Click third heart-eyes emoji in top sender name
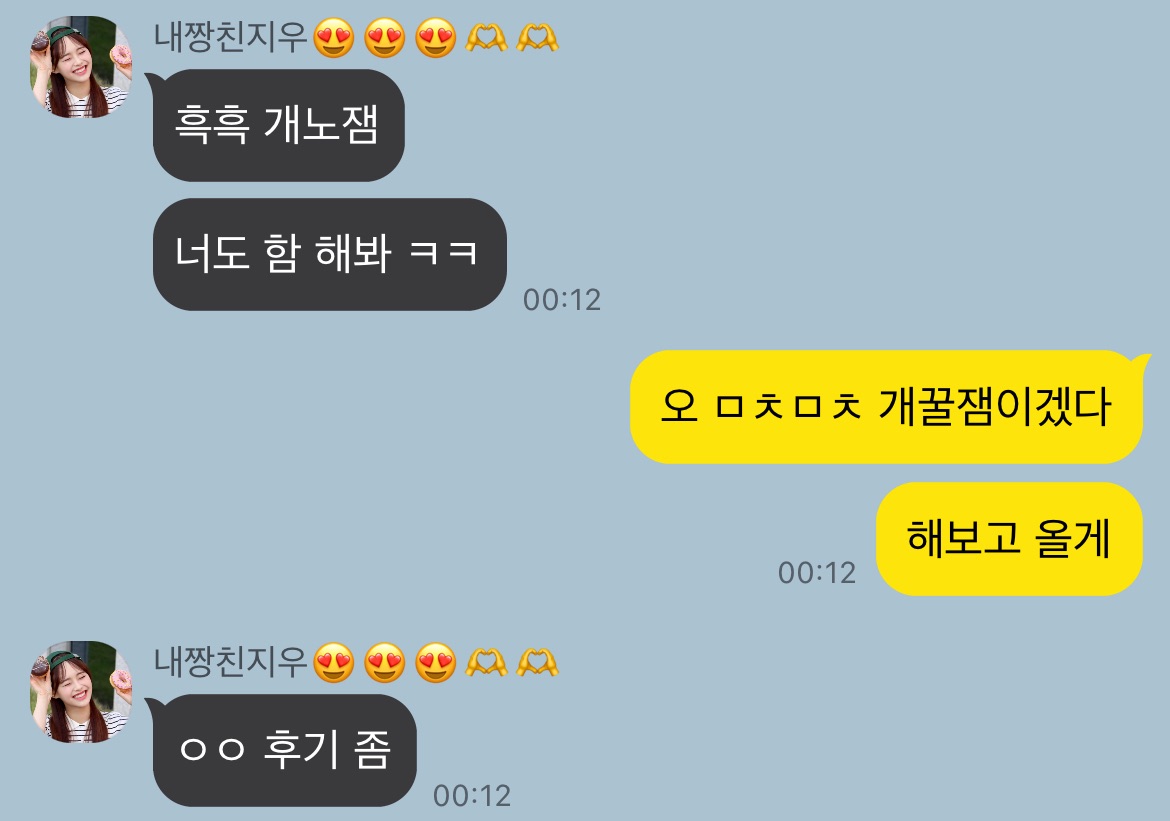 (436, 37)
